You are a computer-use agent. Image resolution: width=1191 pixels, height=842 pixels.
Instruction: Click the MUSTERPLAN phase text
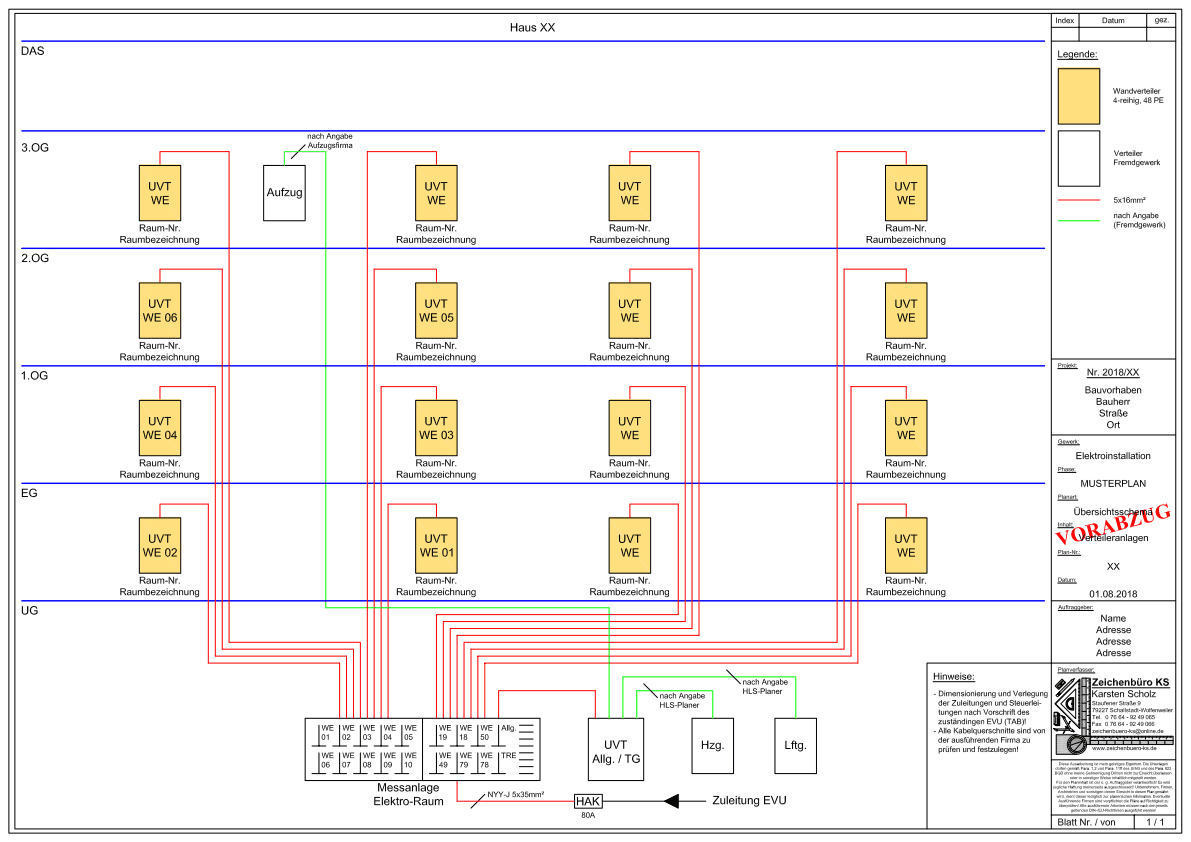pyautogui.click(x=1113, y=483)
